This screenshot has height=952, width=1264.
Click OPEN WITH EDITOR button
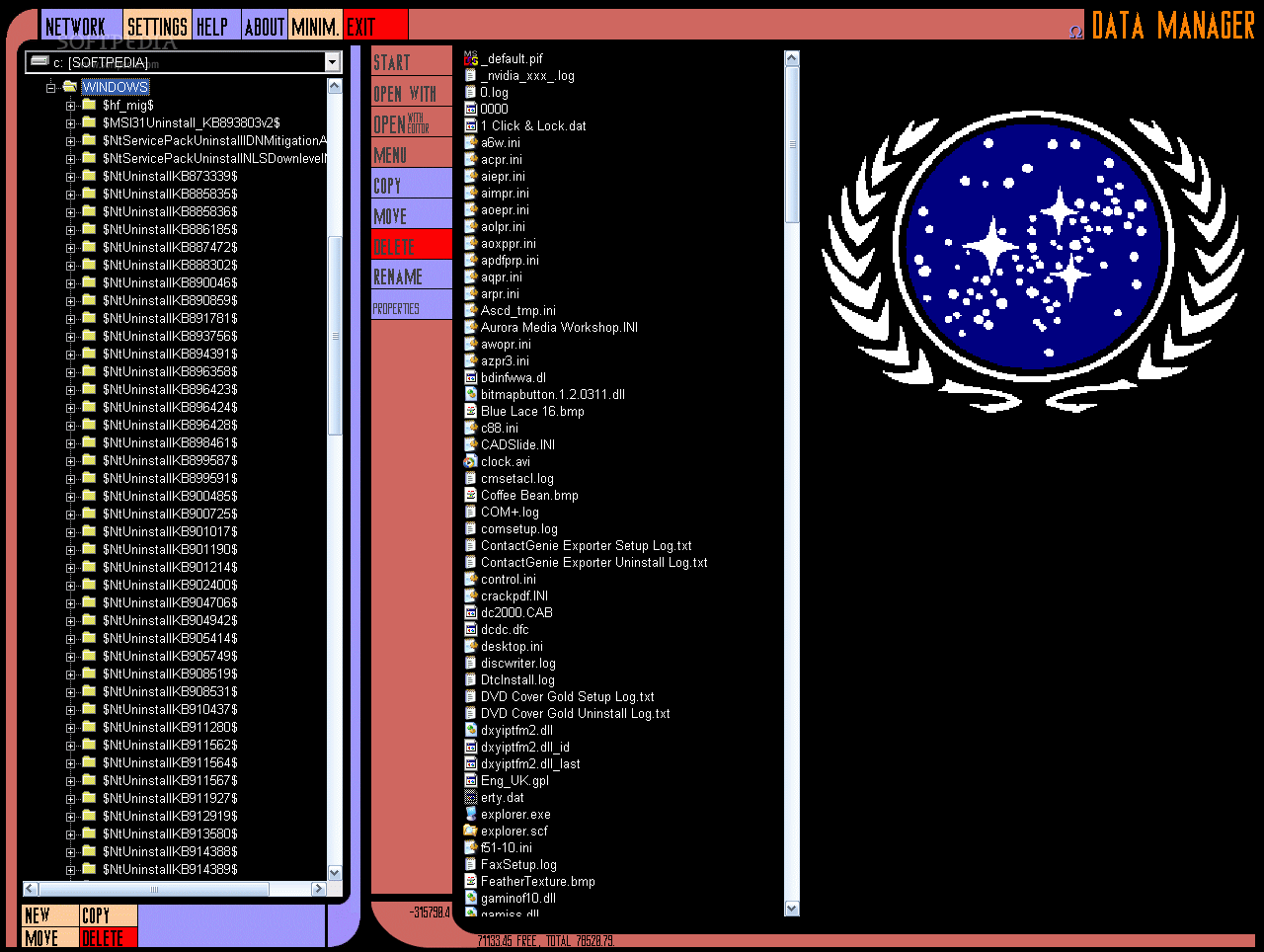(x=412, y=123)
